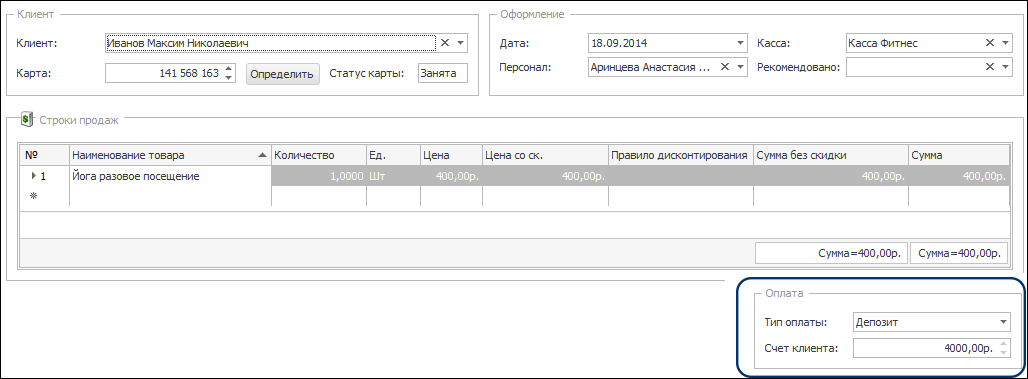The image size is (1028, 379).
Task: Click the Сумма без скидки cell in row 1
Action: pos(830,176)
